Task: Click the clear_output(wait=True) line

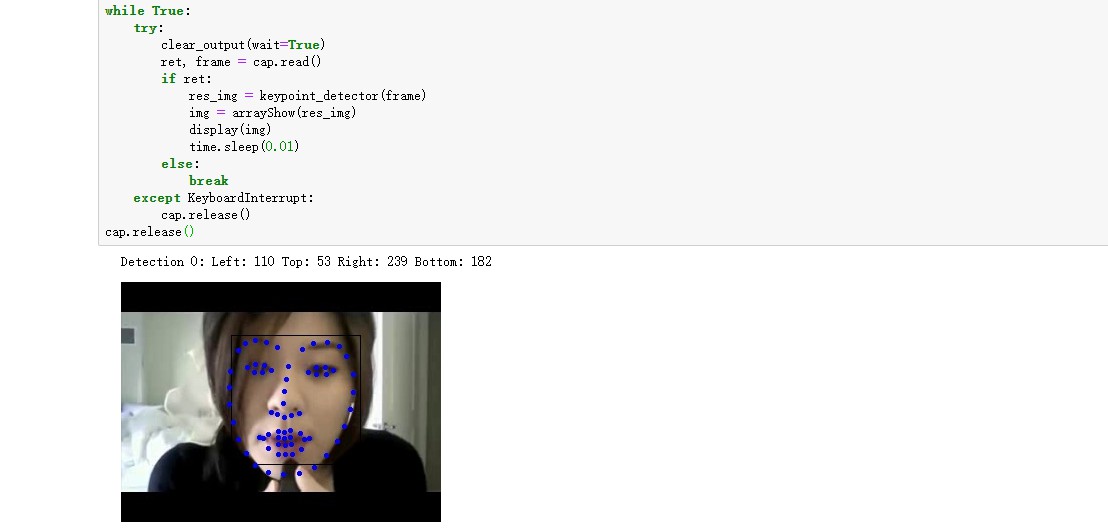Action: (x=243, y=45)
